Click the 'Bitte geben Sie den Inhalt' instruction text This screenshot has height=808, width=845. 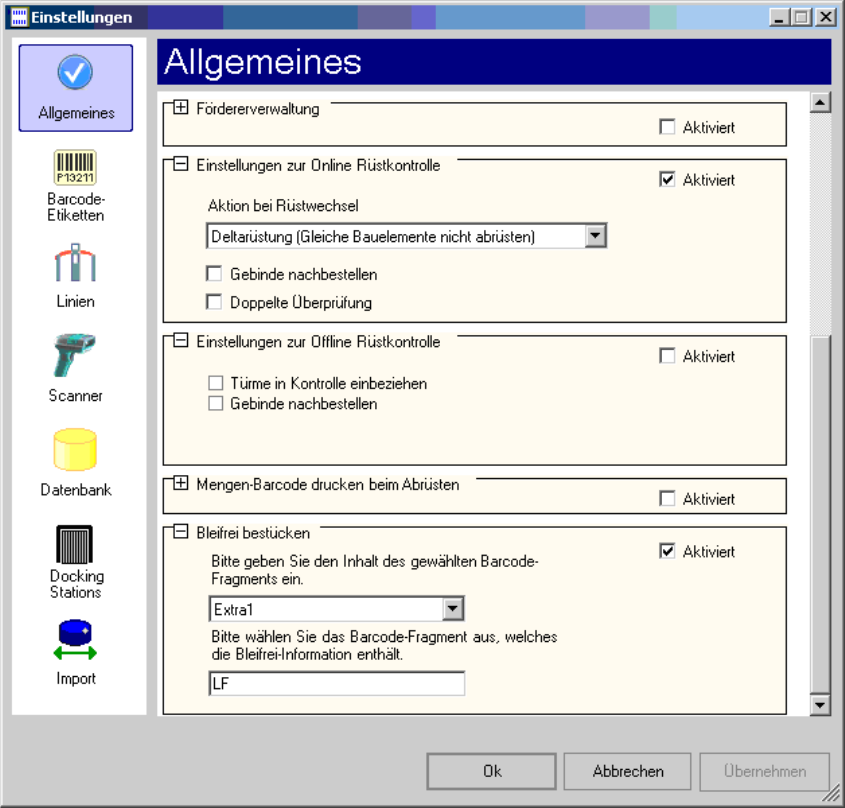click(x=375, y=570)
